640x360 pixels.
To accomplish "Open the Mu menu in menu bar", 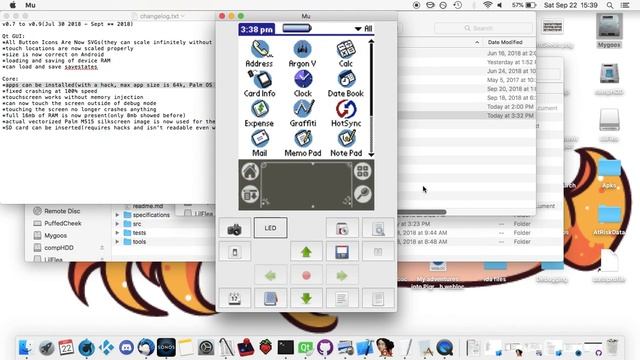I will [x=30, y=5].
